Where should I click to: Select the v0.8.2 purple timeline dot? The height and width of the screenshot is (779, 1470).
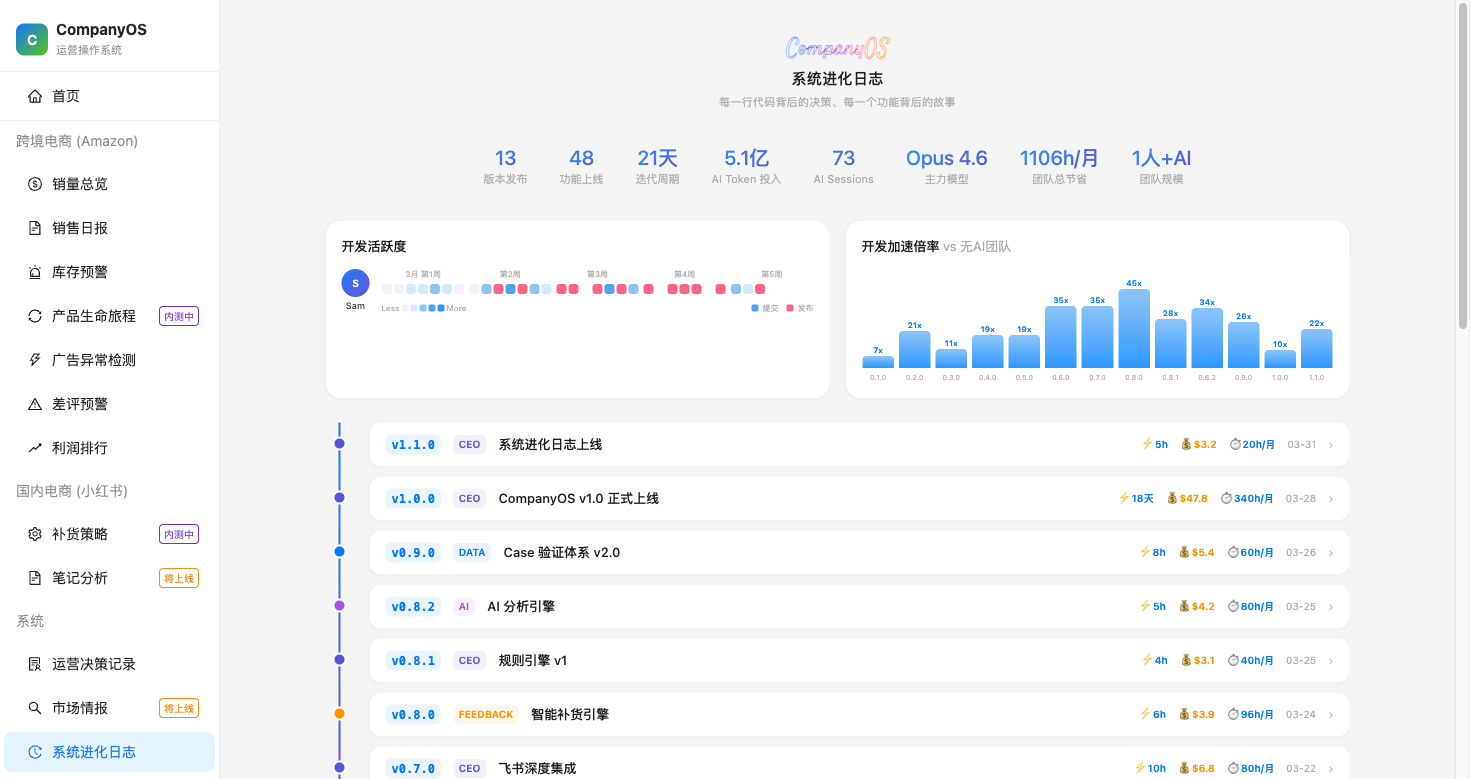(x=339, y=605)
